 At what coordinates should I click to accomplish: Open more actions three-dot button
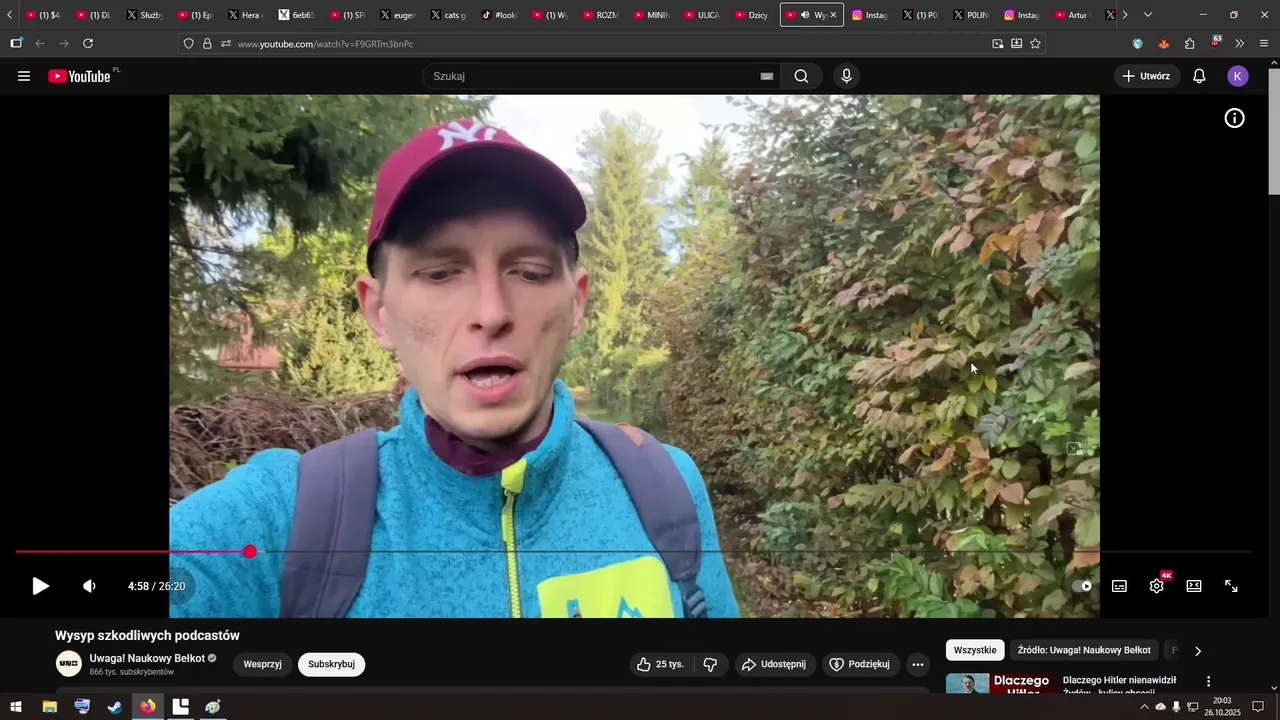pos(918,664)
